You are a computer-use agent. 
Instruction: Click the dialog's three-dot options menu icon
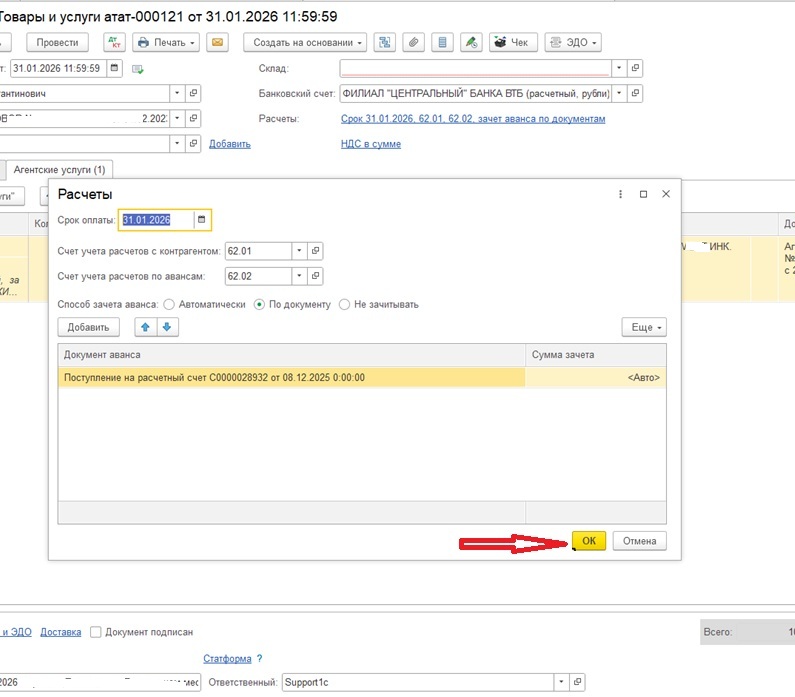[621, 194]
